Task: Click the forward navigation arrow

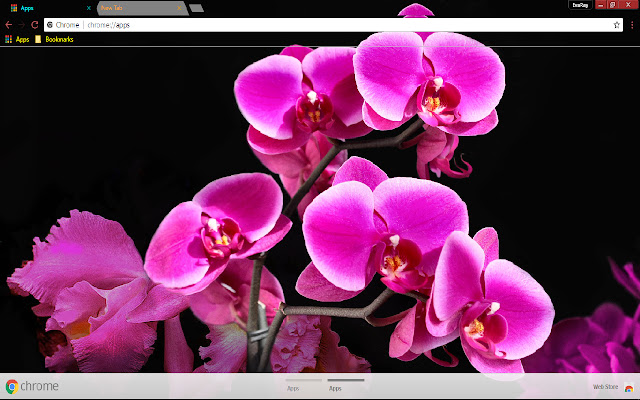Action: coord(22,24)
